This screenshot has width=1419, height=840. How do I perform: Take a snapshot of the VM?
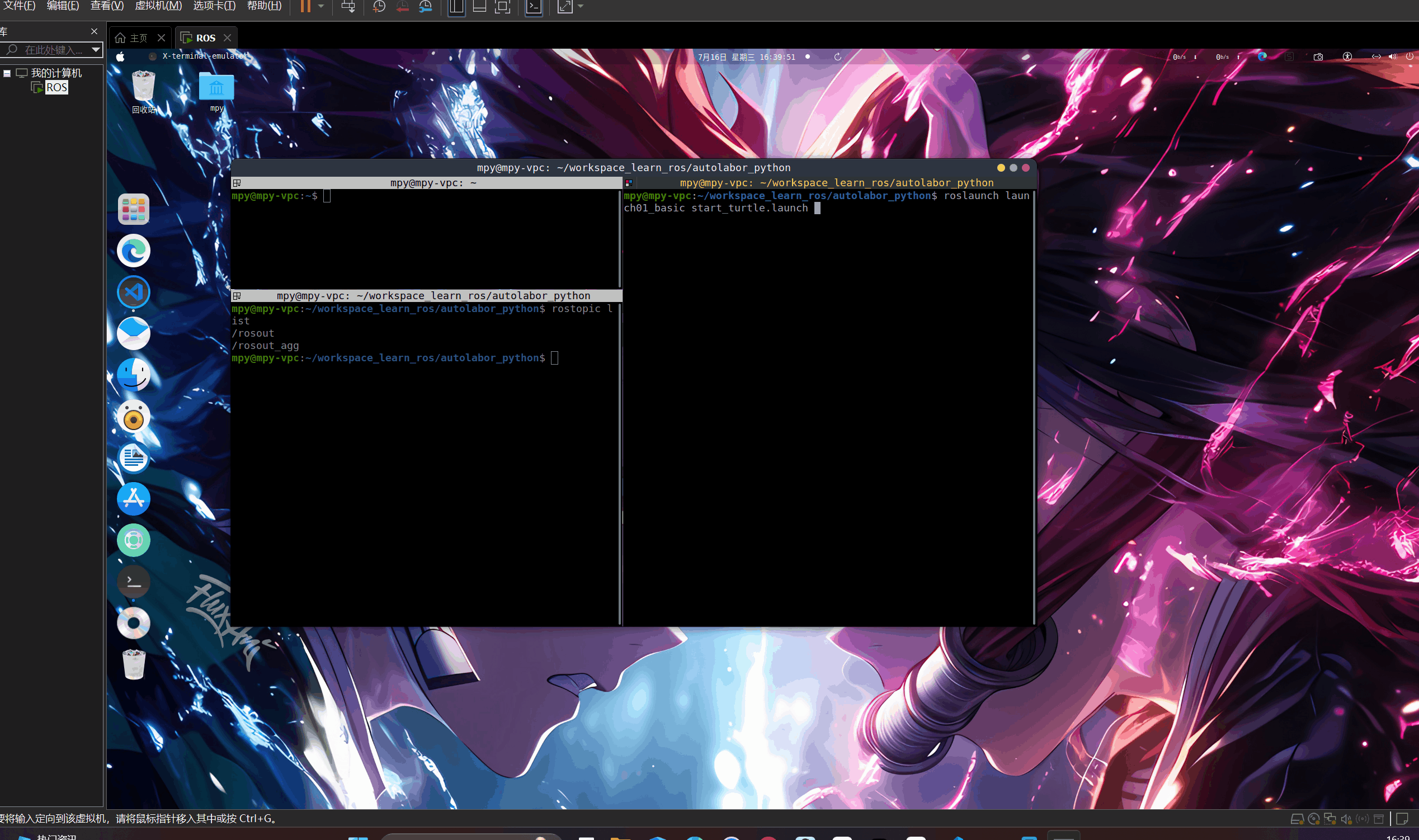click(379, 6)
